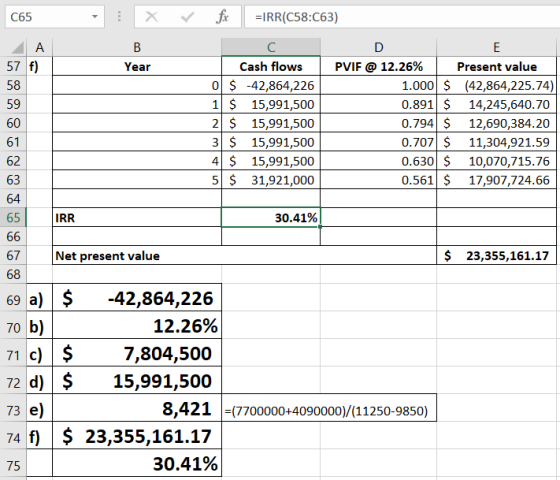
Task: Click answer f) value 23,355,161.17 in row 74
Action: (137, 436)
